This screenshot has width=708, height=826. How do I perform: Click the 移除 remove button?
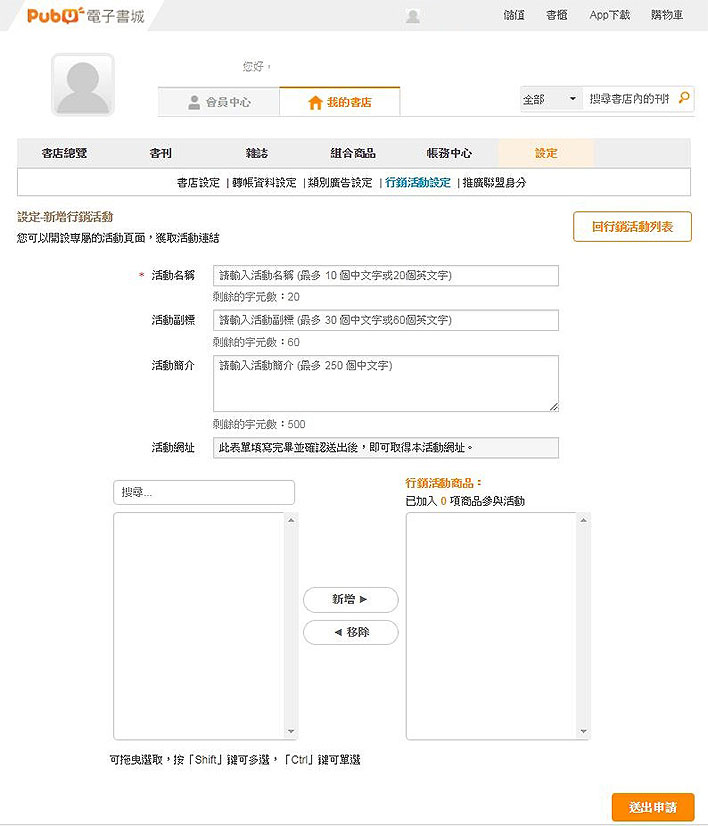click(351, 632)
